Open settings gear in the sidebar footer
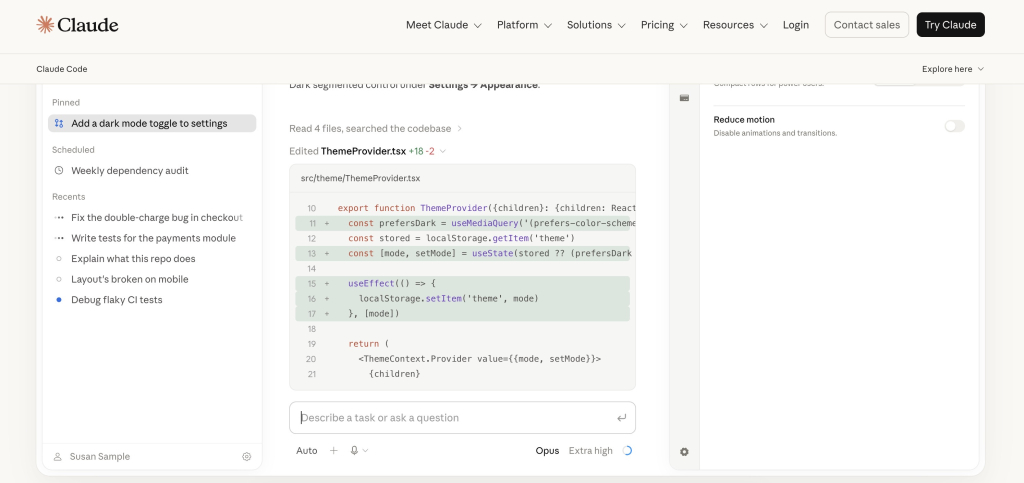 [x=247, y=457]
